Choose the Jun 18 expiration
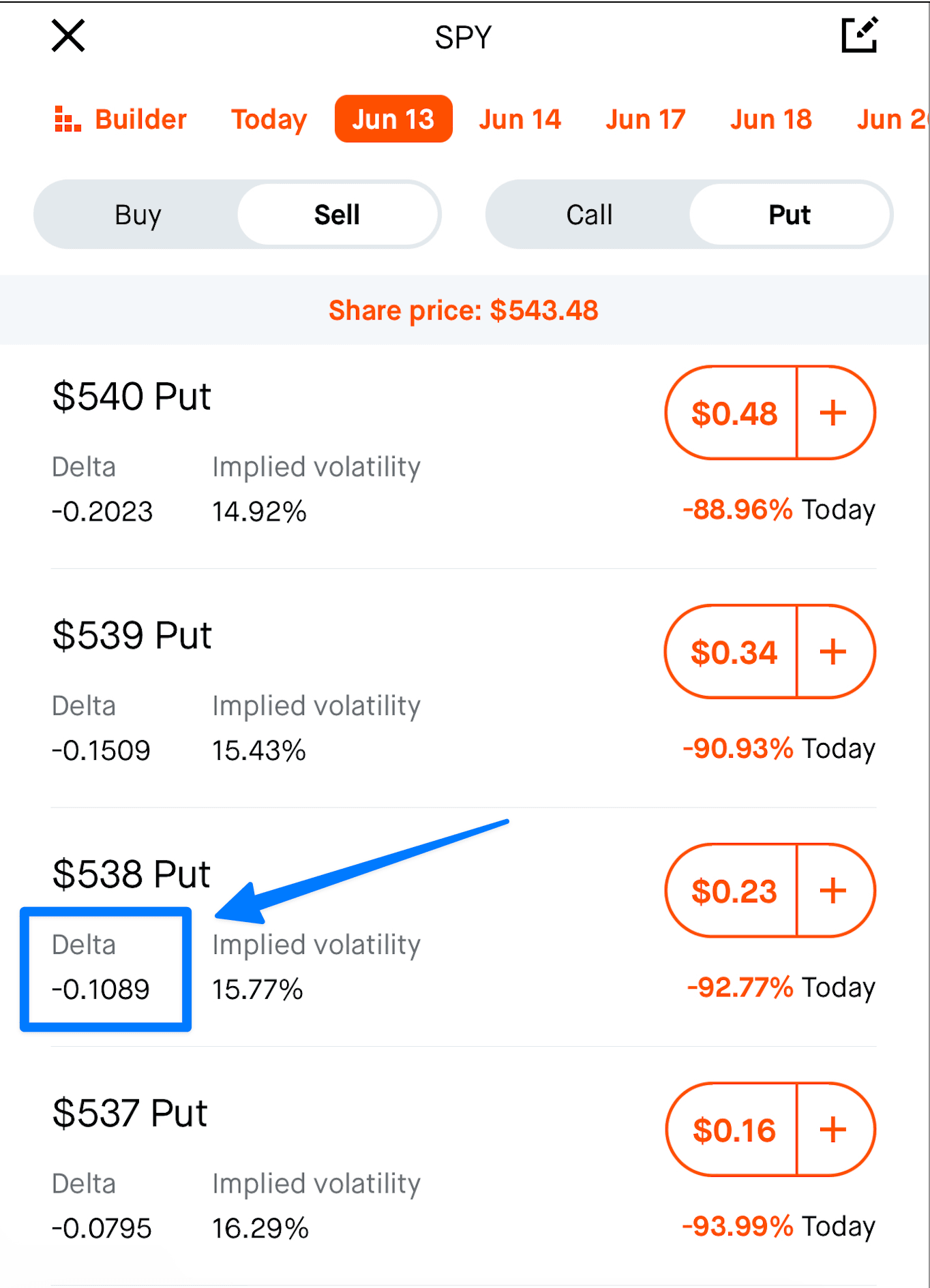The width and height of the screenshot is (930, 1288). (771, 119)
